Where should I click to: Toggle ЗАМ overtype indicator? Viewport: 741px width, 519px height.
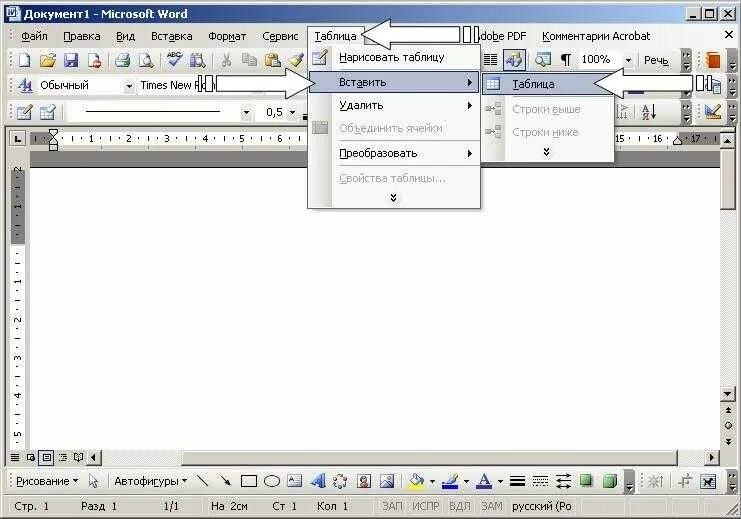(x=492, y=506)
